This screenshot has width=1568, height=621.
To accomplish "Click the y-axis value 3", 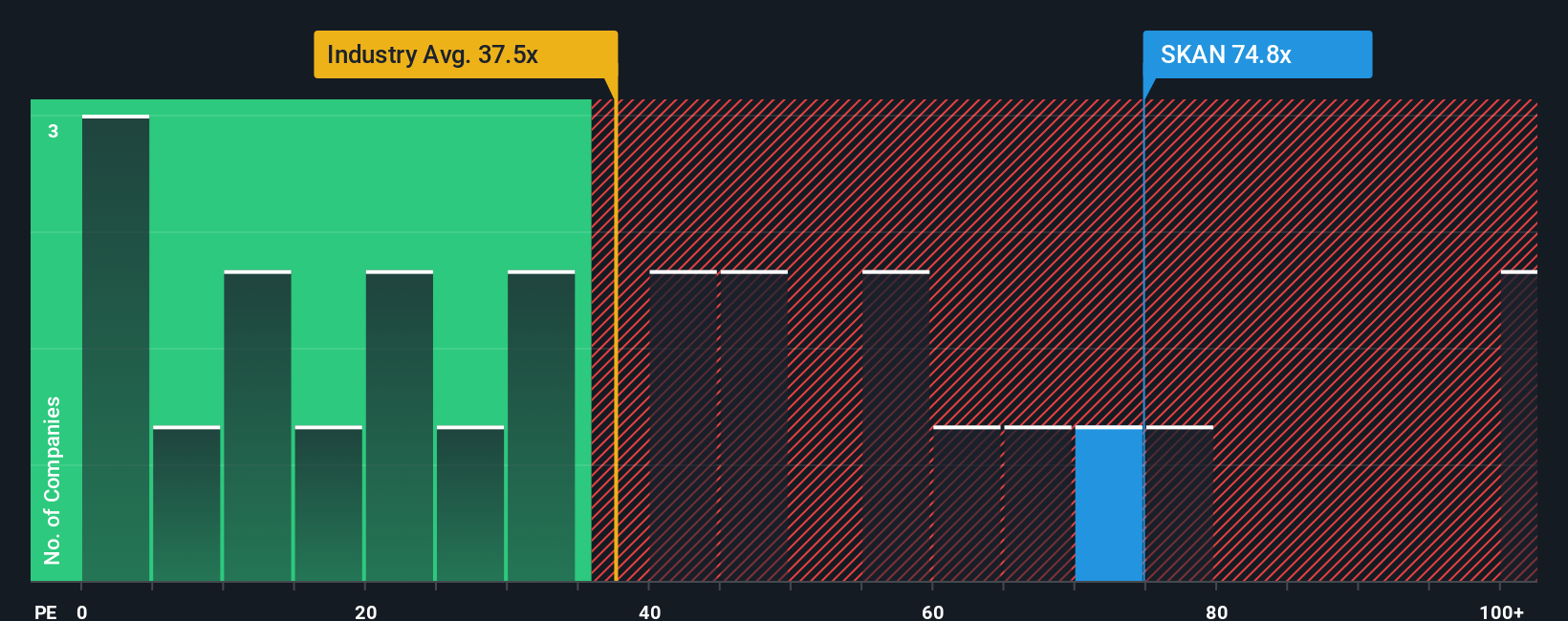I will click(x=54, y=131).
